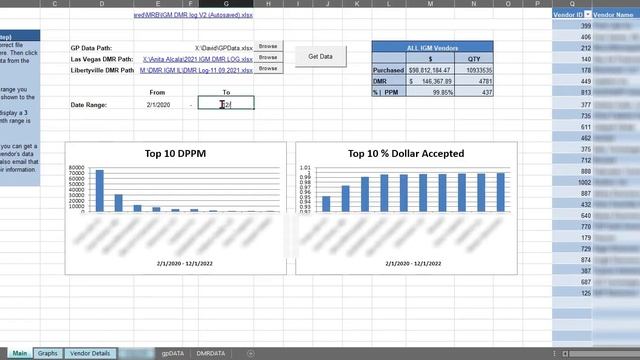The image size is (640, 360).
Task: Select Vendor ID cell 1002
Action: coord(572,182)
